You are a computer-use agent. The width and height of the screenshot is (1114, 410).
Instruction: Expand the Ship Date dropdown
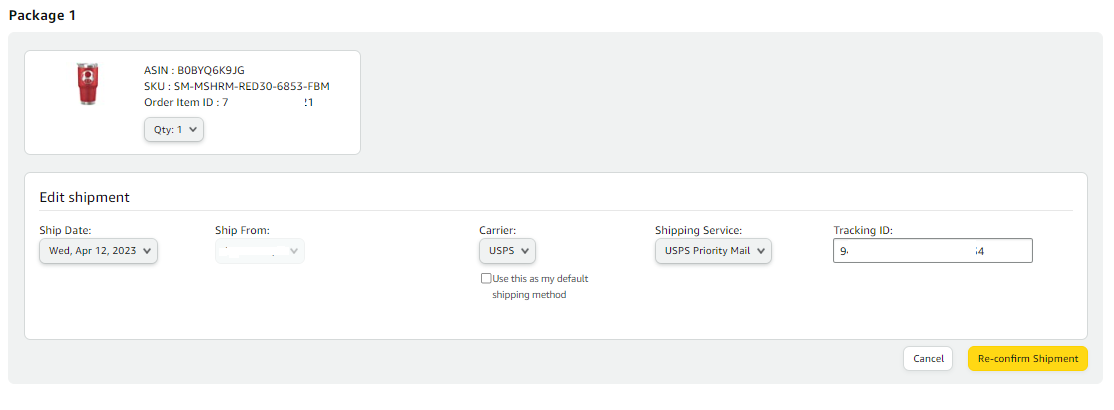[99, 251]
